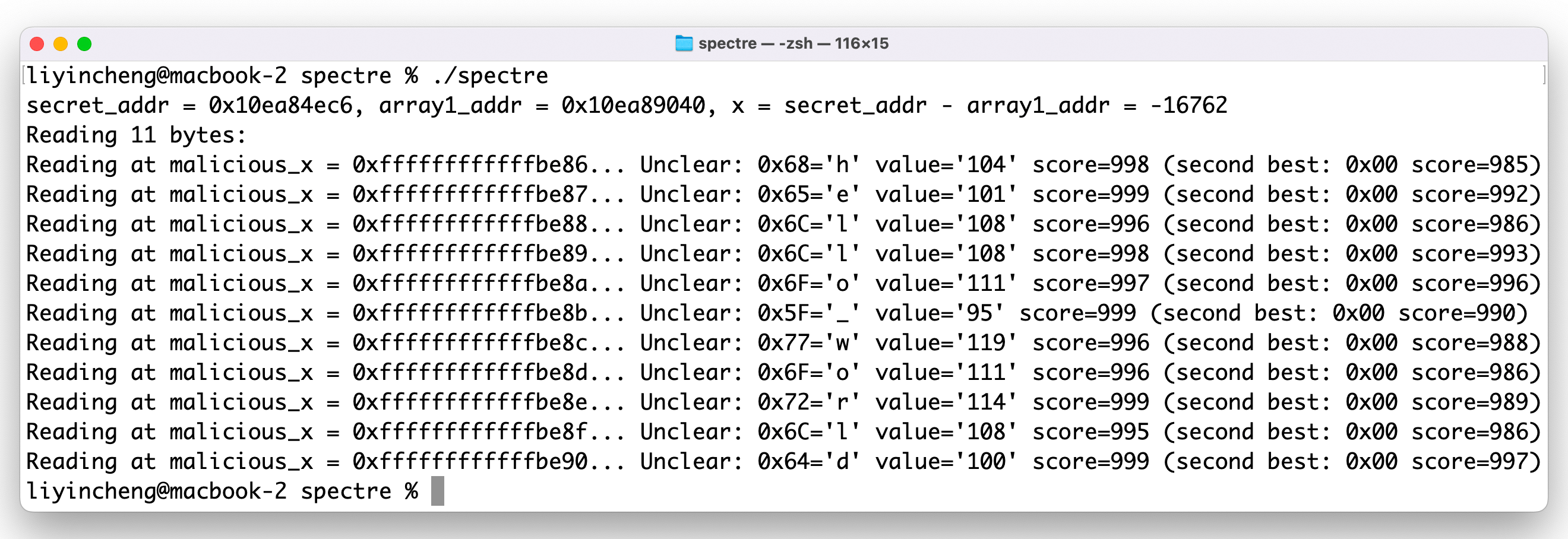Screen dimensions: 1568x539
Task: Click value='119' on the 'w' line
Action: [946, 343]
